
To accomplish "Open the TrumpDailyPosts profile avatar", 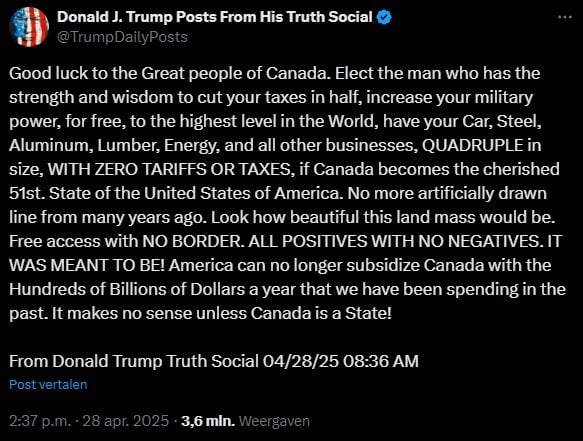I will 29,27.
